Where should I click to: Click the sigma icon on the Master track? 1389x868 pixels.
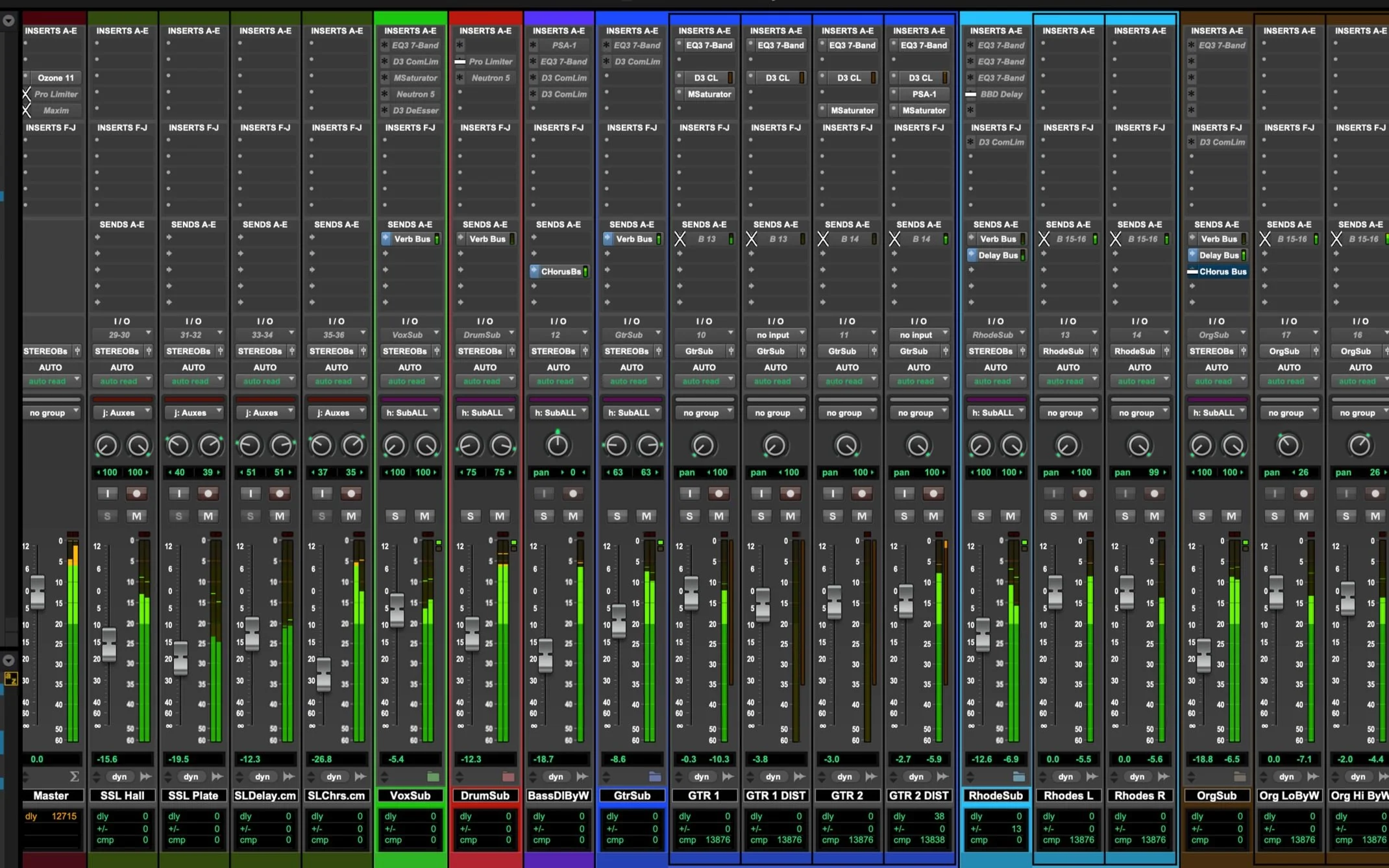[74, 777]
